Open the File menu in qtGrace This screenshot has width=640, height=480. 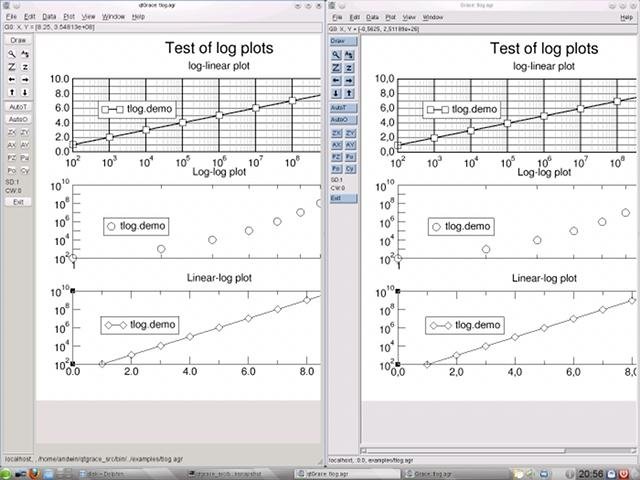coord(11,17)
